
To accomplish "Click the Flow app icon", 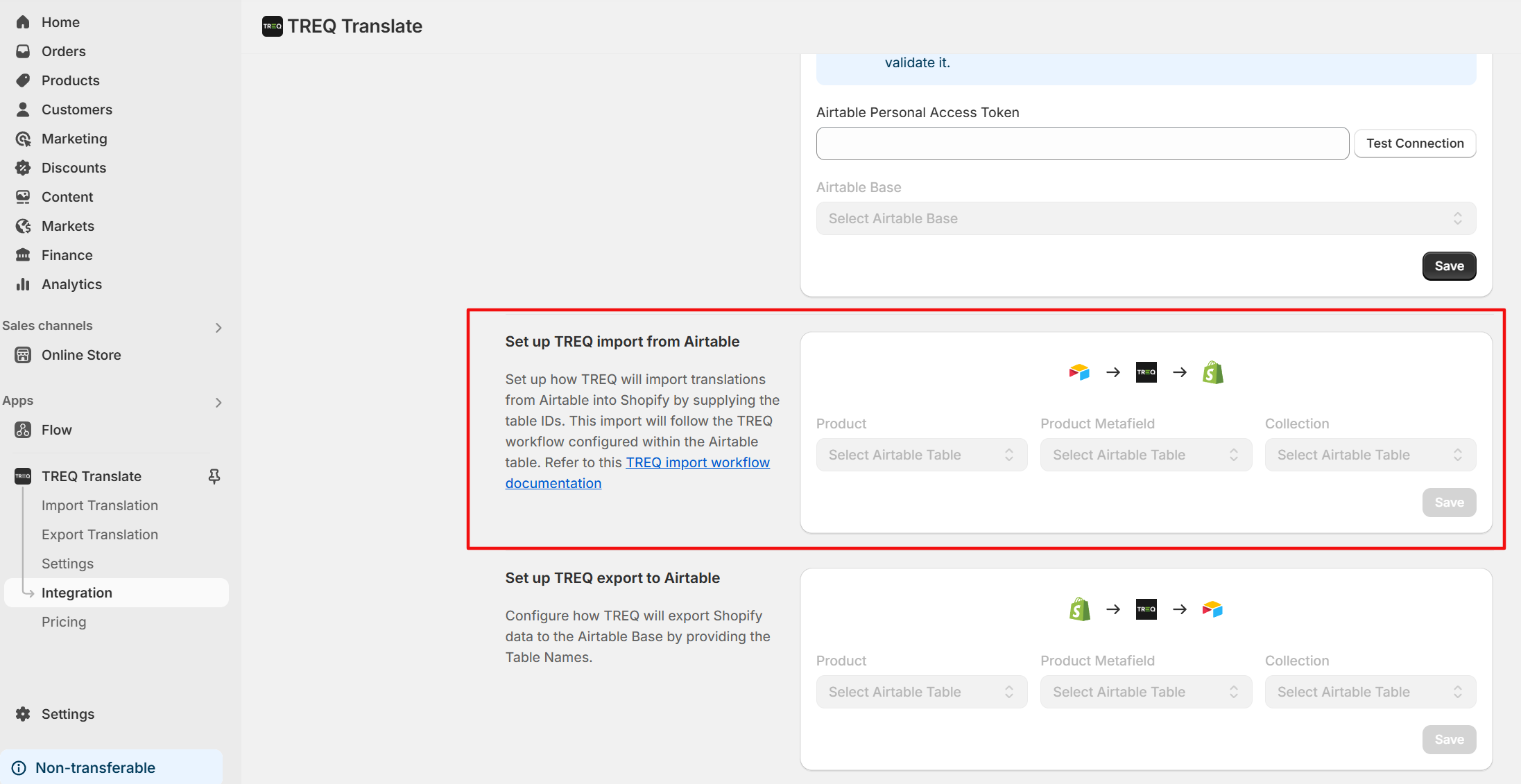I will (x=23, y=430).
